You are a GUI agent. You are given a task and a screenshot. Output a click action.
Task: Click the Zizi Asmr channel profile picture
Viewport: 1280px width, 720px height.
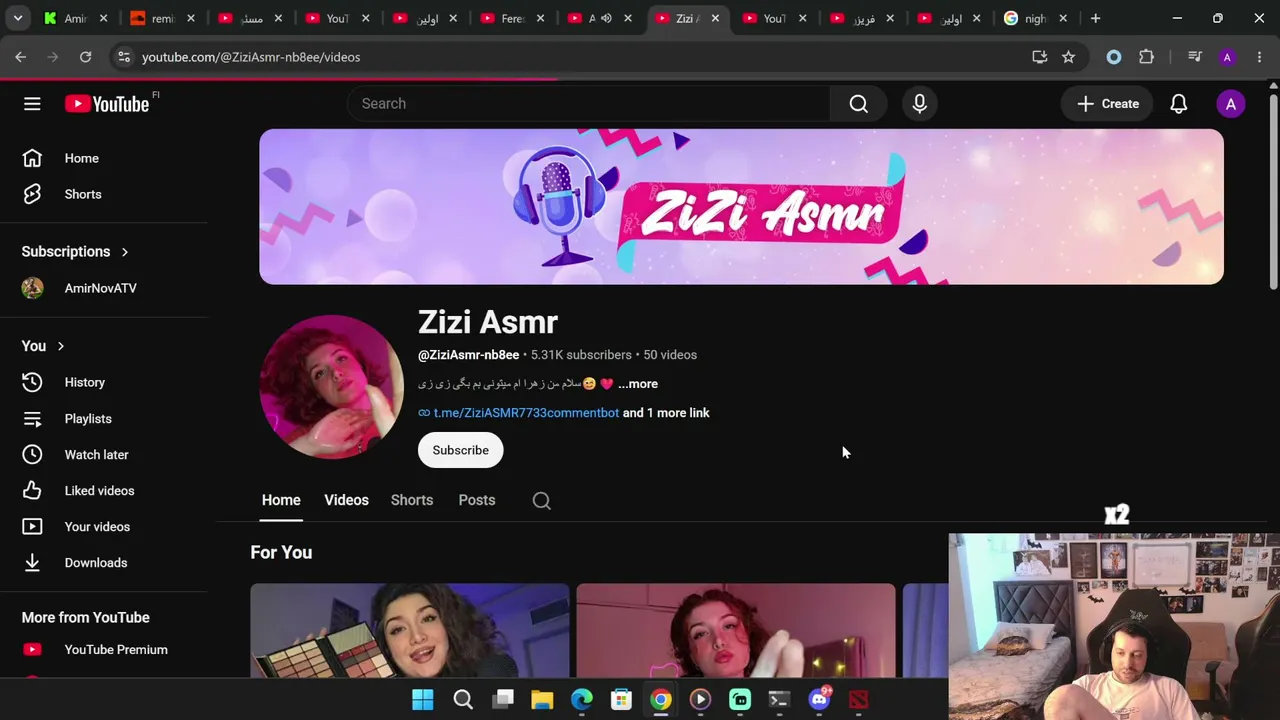coord(332,387)
